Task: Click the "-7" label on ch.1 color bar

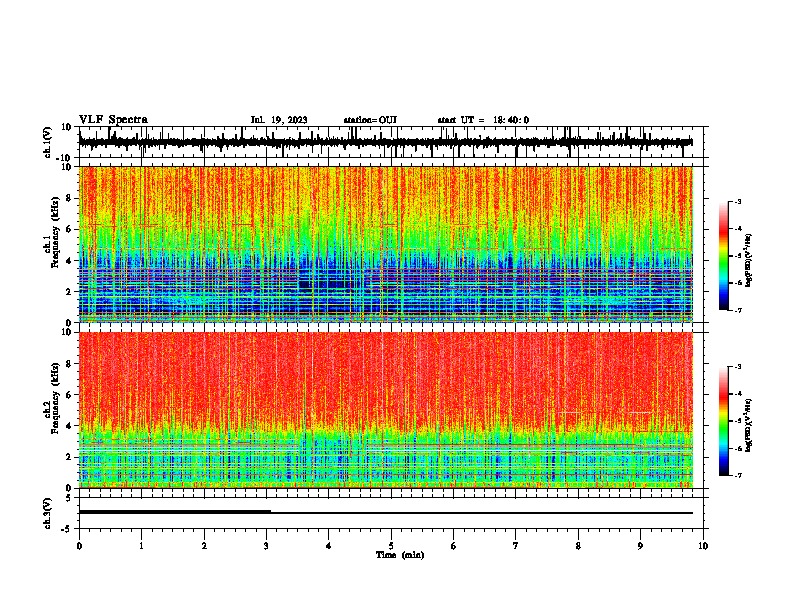Action: tap(738, 310)
